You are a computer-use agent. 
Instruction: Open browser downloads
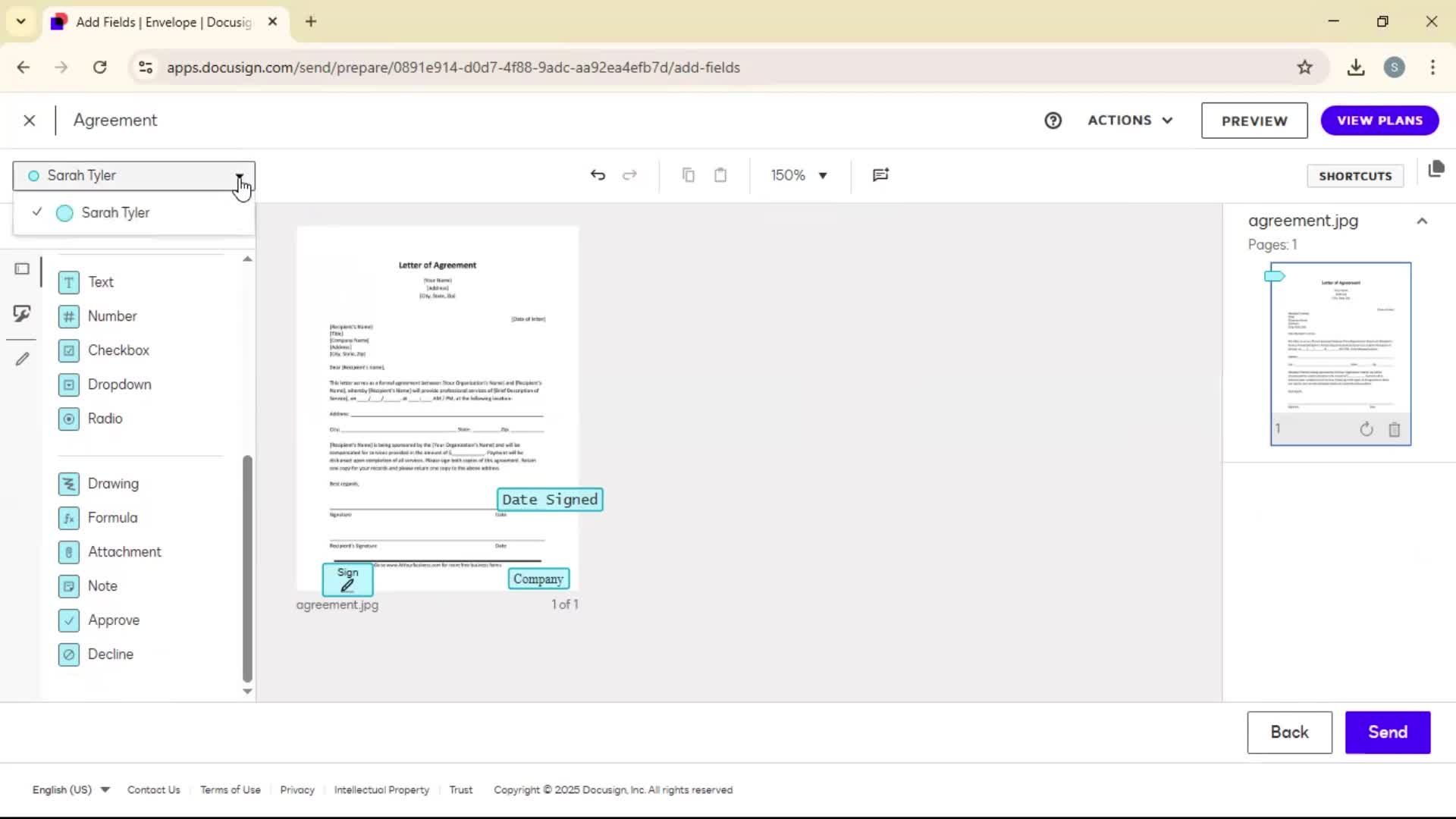tap(1356, 67)
